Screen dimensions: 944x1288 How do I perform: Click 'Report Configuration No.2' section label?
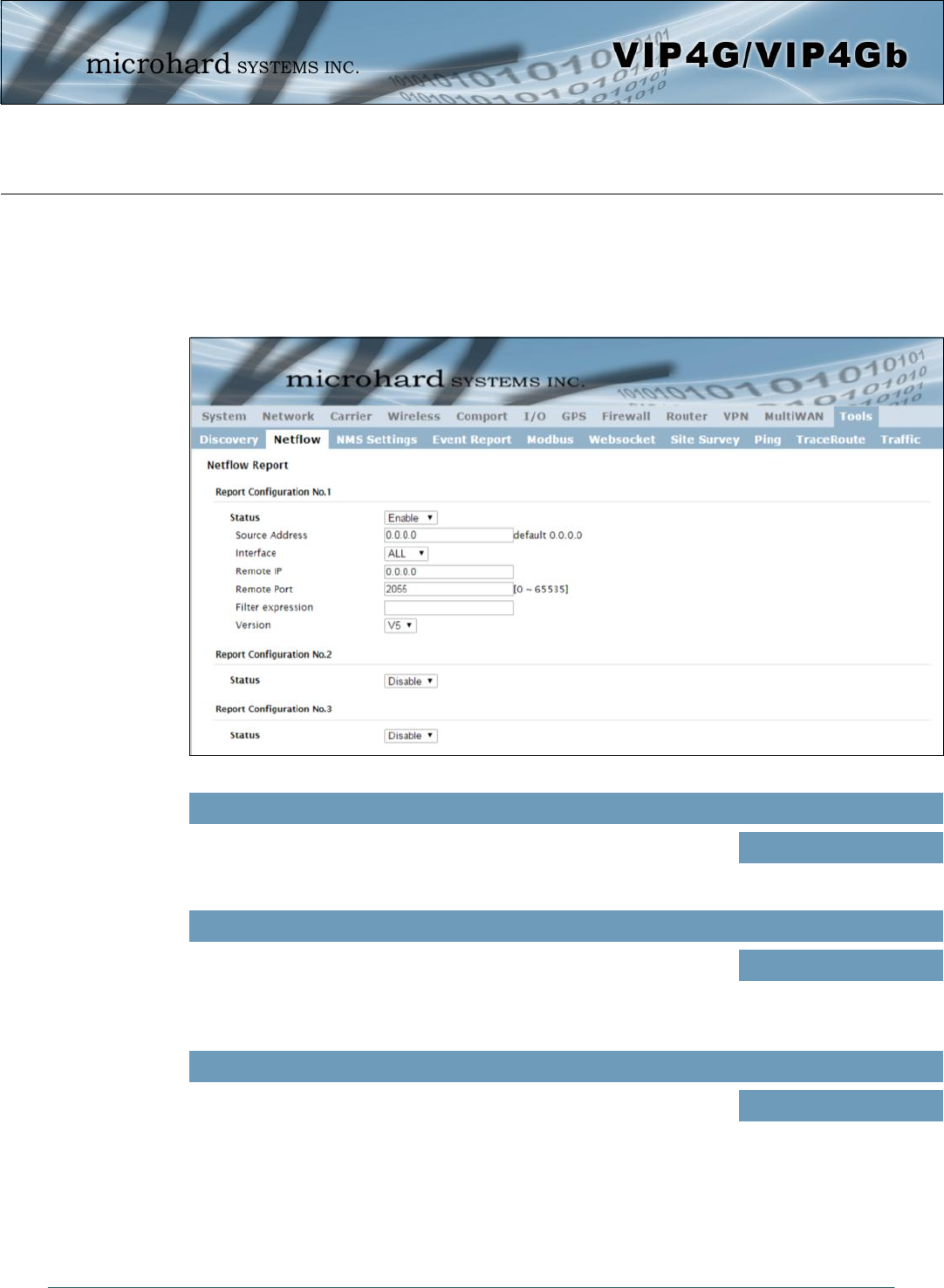click(273, 655)
